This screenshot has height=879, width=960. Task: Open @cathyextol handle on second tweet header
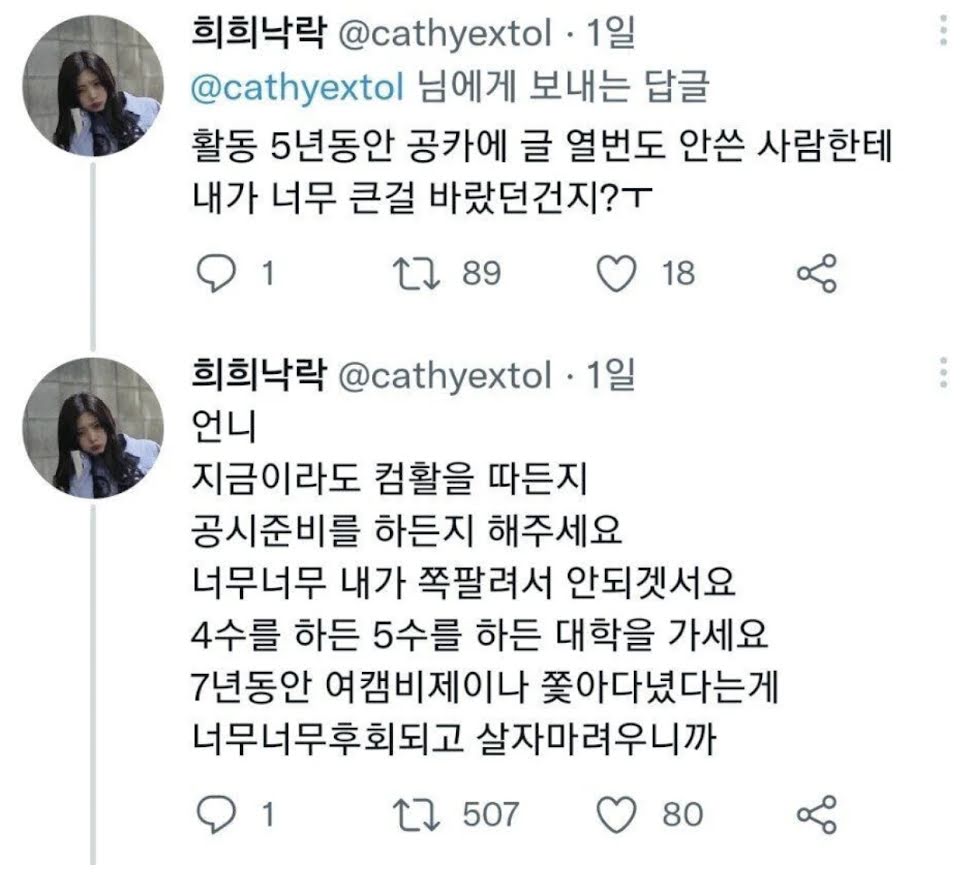click(x=445, y=375)
